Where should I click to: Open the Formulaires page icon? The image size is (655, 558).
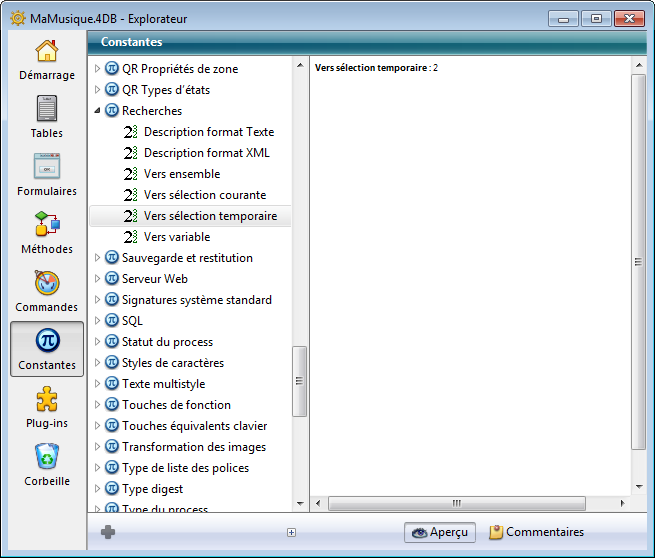[x=47, y=167]
